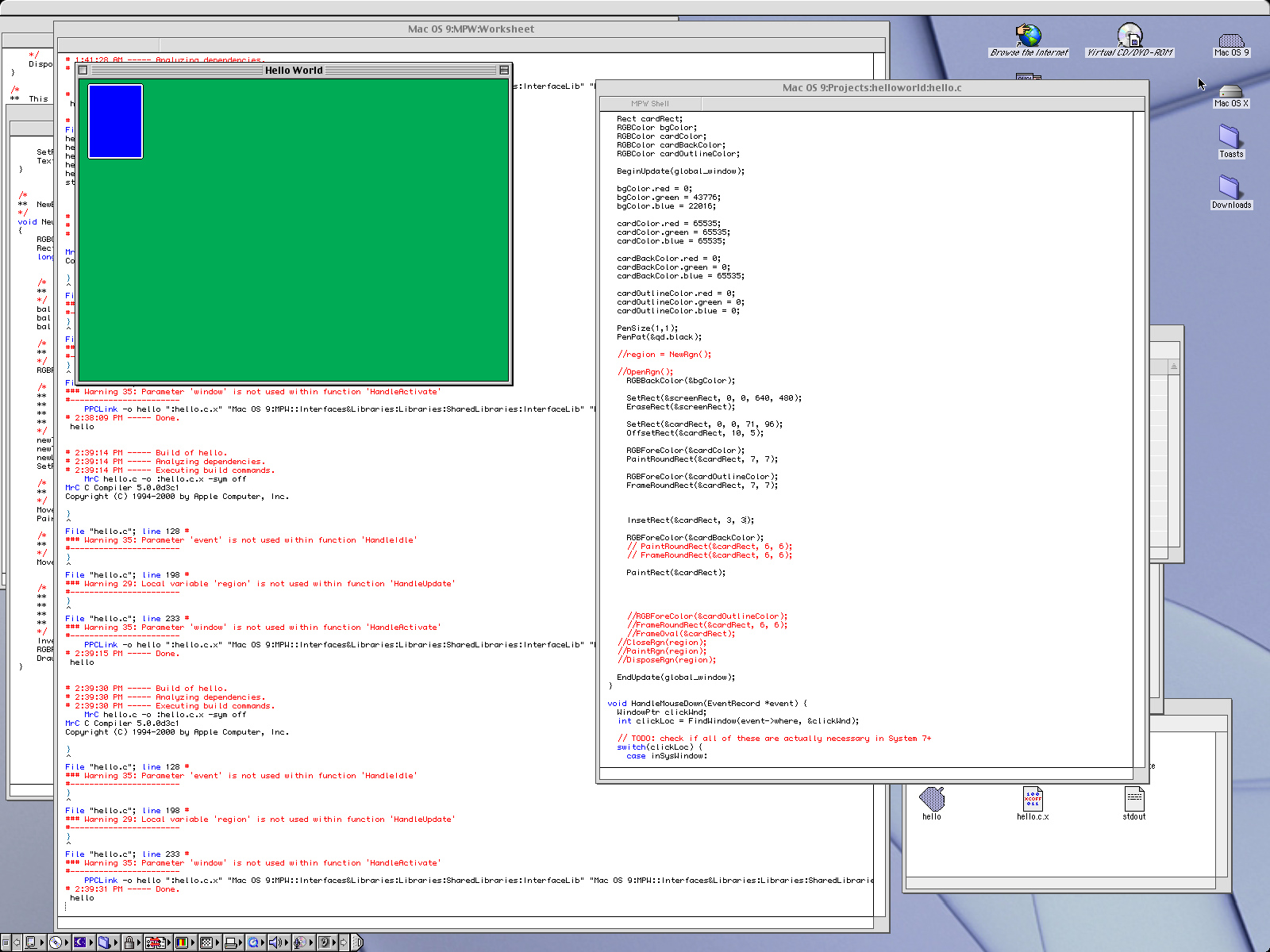Select the Mac OS 9 disk icon
The image size is (1270, 952).
click(x=1231, y=44)
